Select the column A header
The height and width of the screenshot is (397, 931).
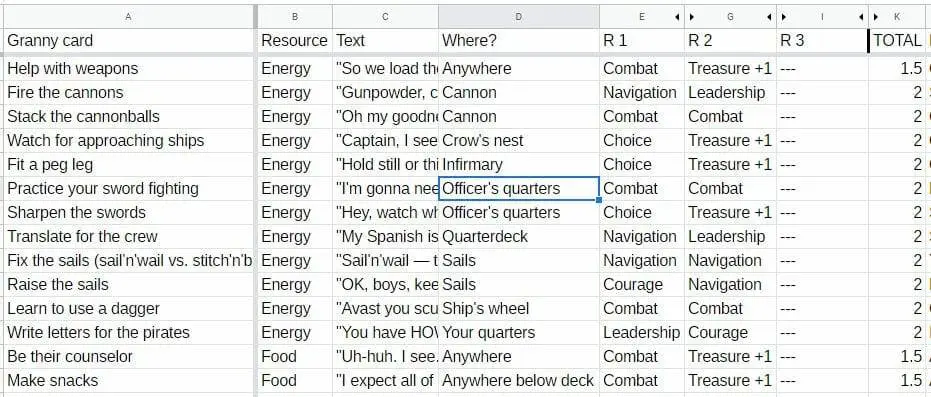tap(129, 17)
